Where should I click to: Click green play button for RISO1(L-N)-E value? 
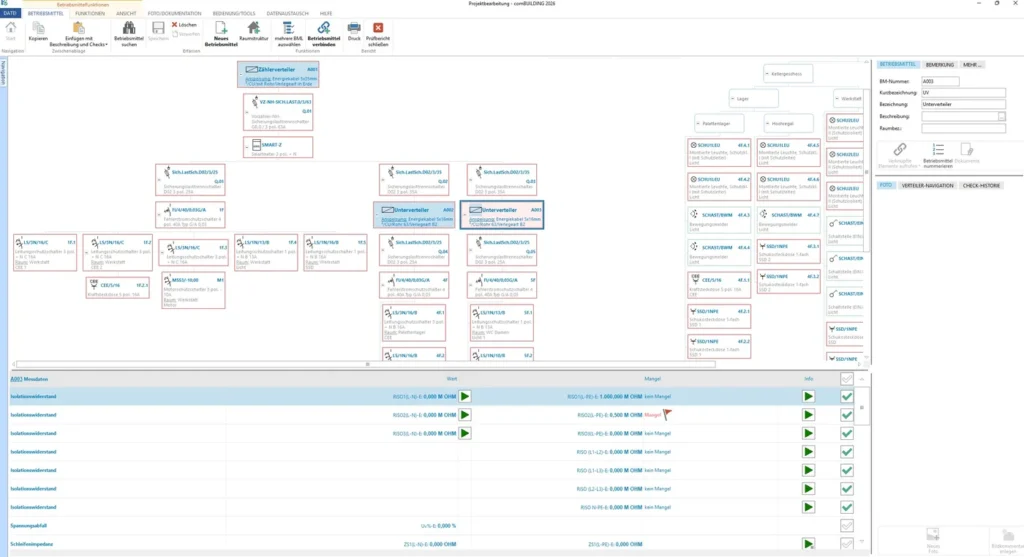(x=465, y=396)
